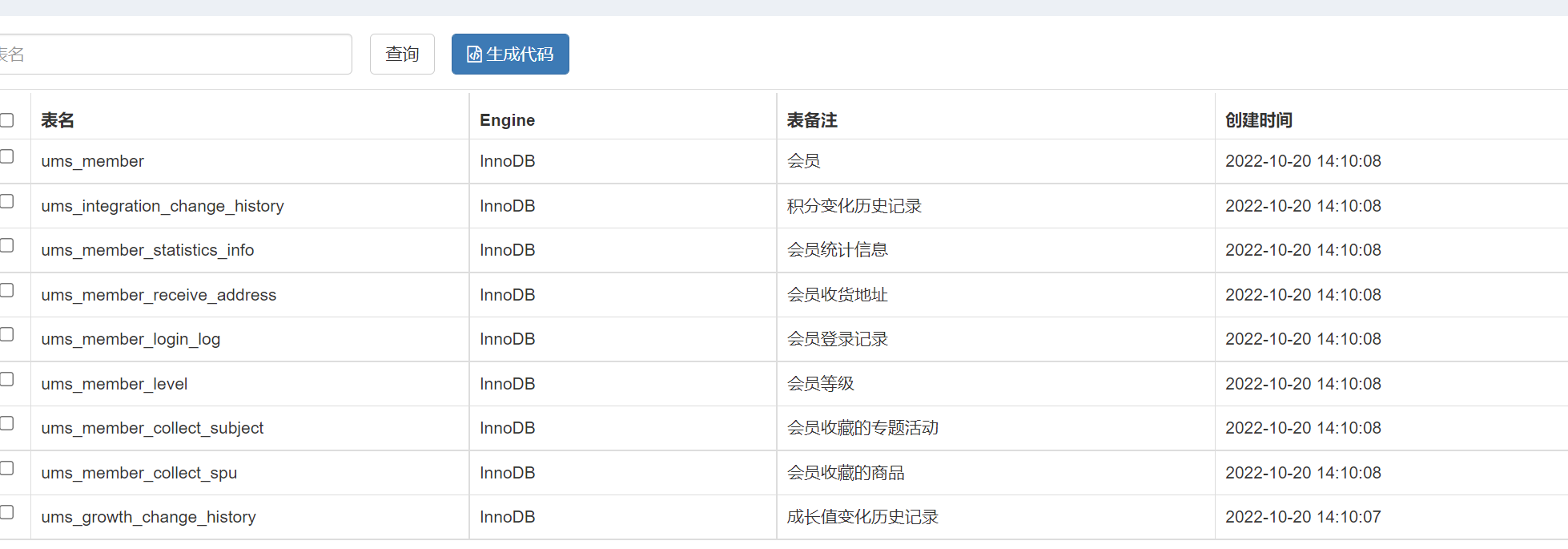Select the ums_member_collect_spu row checkbox
This screenshot has height=549, width=1568.
coord(6,468)
